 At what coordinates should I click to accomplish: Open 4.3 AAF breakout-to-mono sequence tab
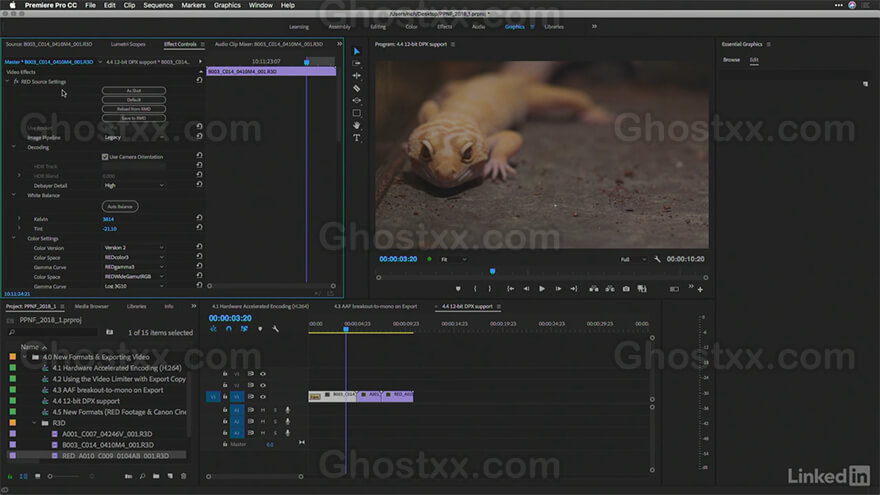[x=375, y=306]
